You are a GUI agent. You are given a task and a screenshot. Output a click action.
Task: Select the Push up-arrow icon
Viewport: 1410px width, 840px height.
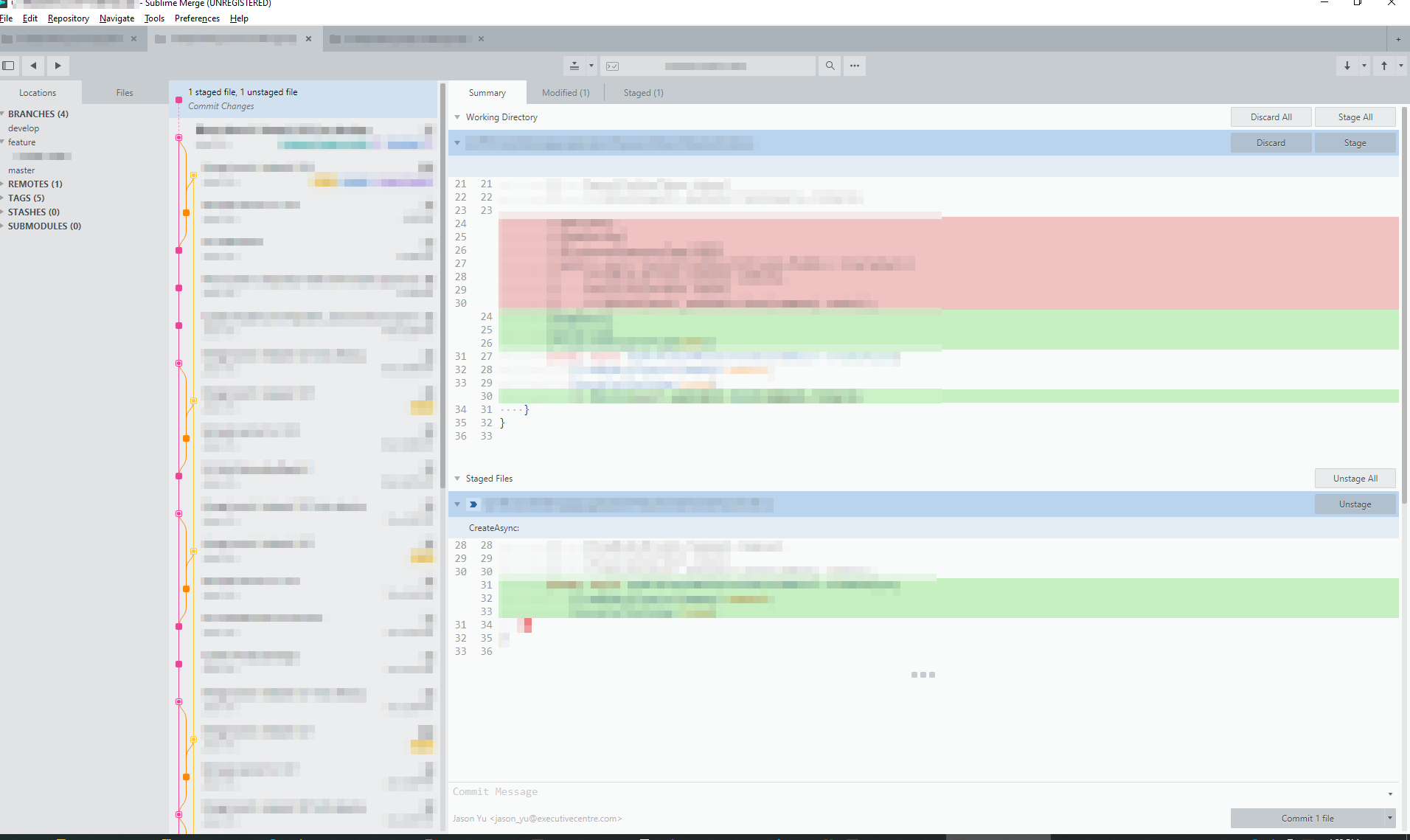point(1383,66)
